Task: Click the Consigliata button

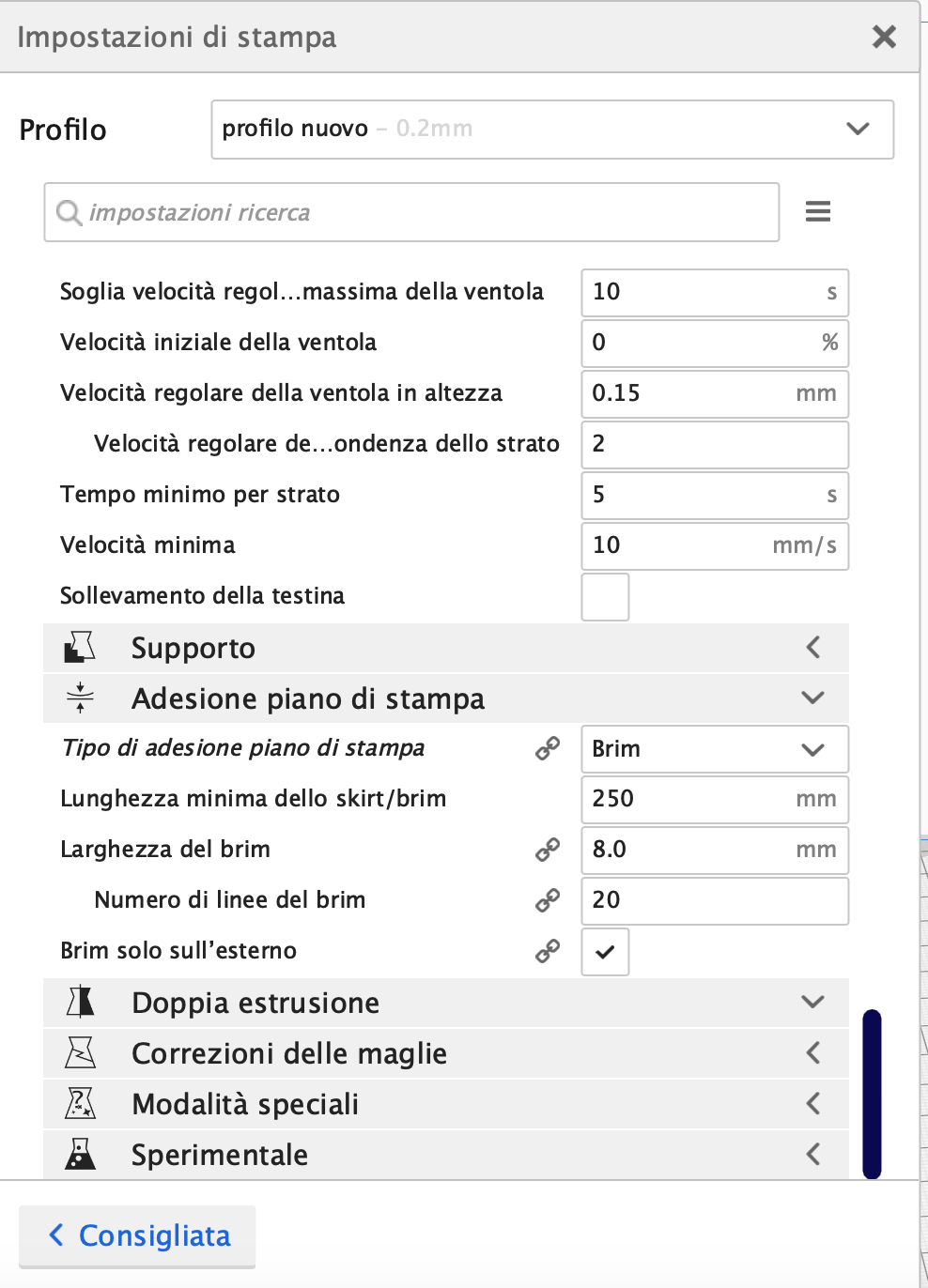Action: click(x=138, y=1235)
